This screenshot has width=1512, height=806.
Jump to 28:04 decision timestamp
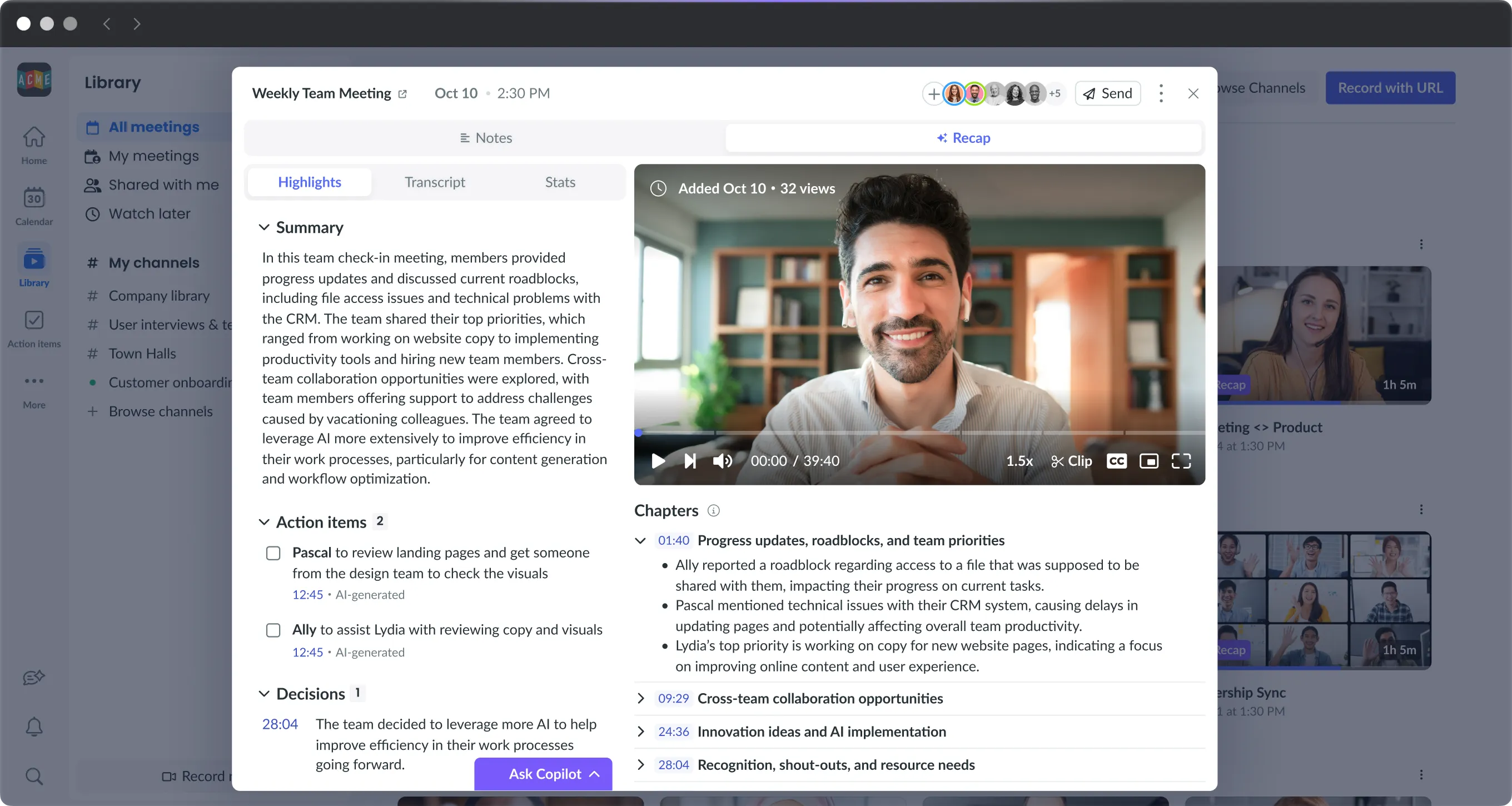[x=280, y=724]
